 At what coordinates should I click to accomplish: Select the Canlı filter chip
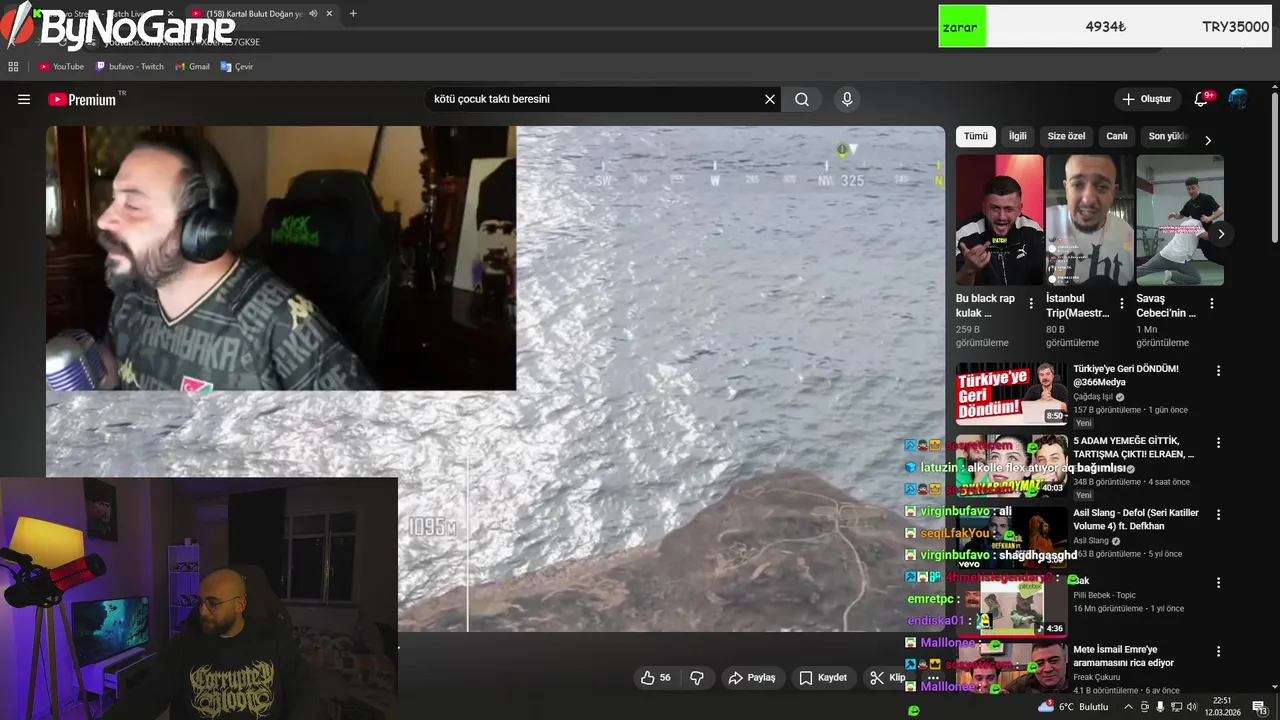coord(1117,136)
